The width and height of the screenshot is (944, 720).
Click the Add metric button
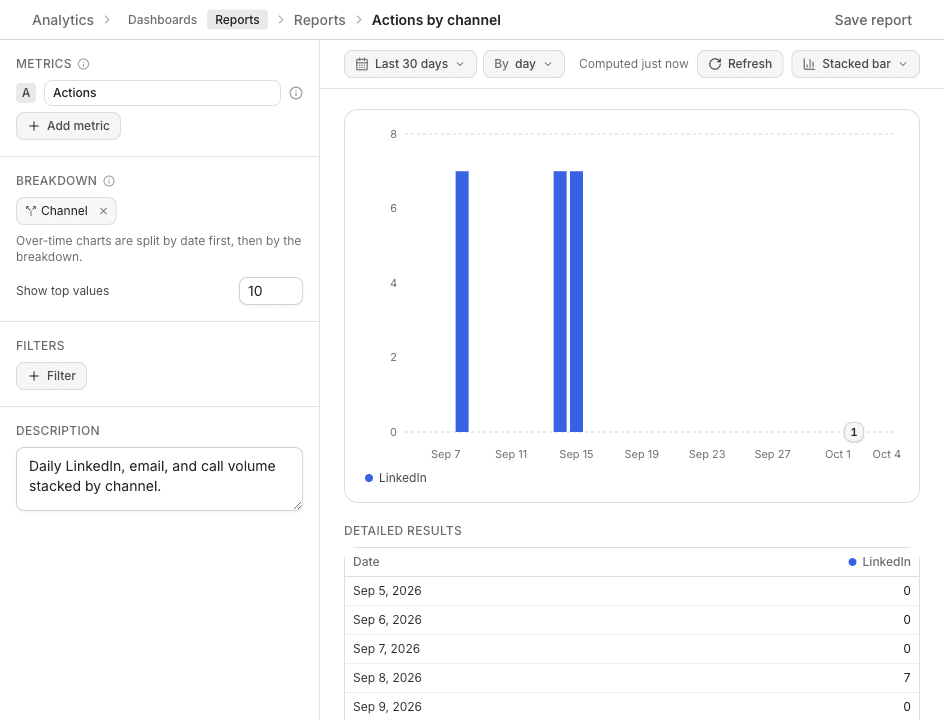pos(68,126)
